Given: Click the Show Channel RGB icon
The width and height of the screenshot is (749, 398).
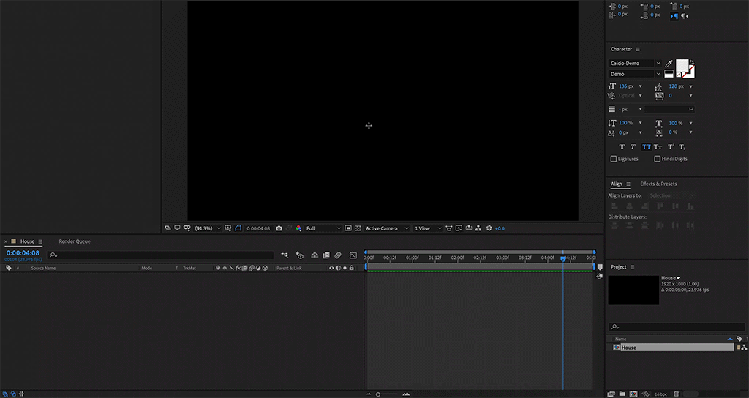Looking at the screenshot, I should pos(299,228).
